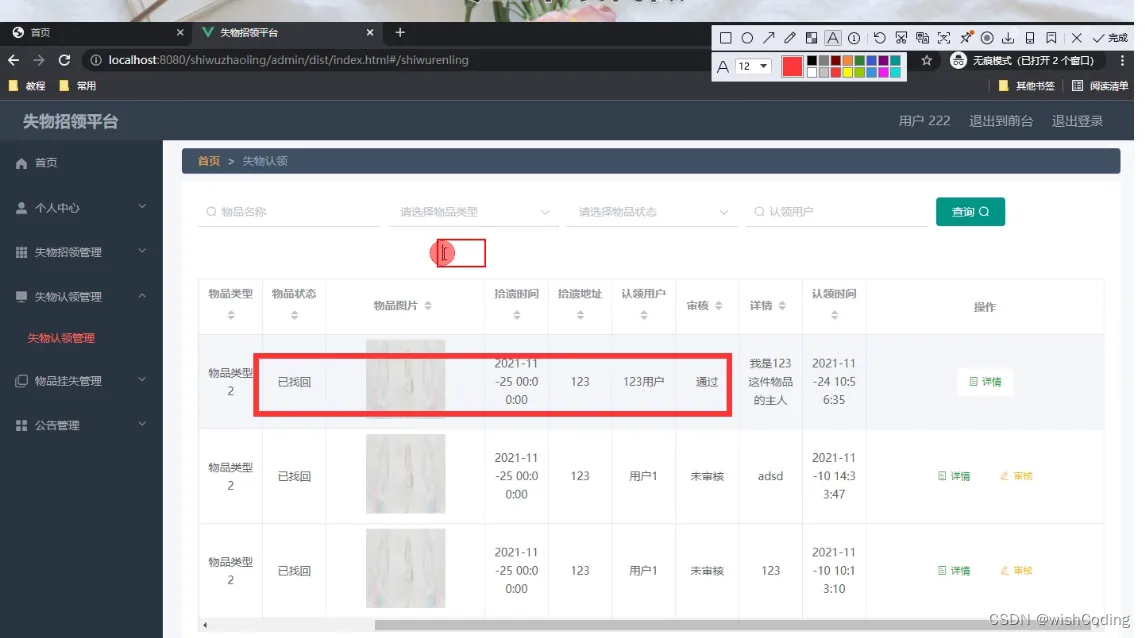Click 退出登录 in the header

1077,121
